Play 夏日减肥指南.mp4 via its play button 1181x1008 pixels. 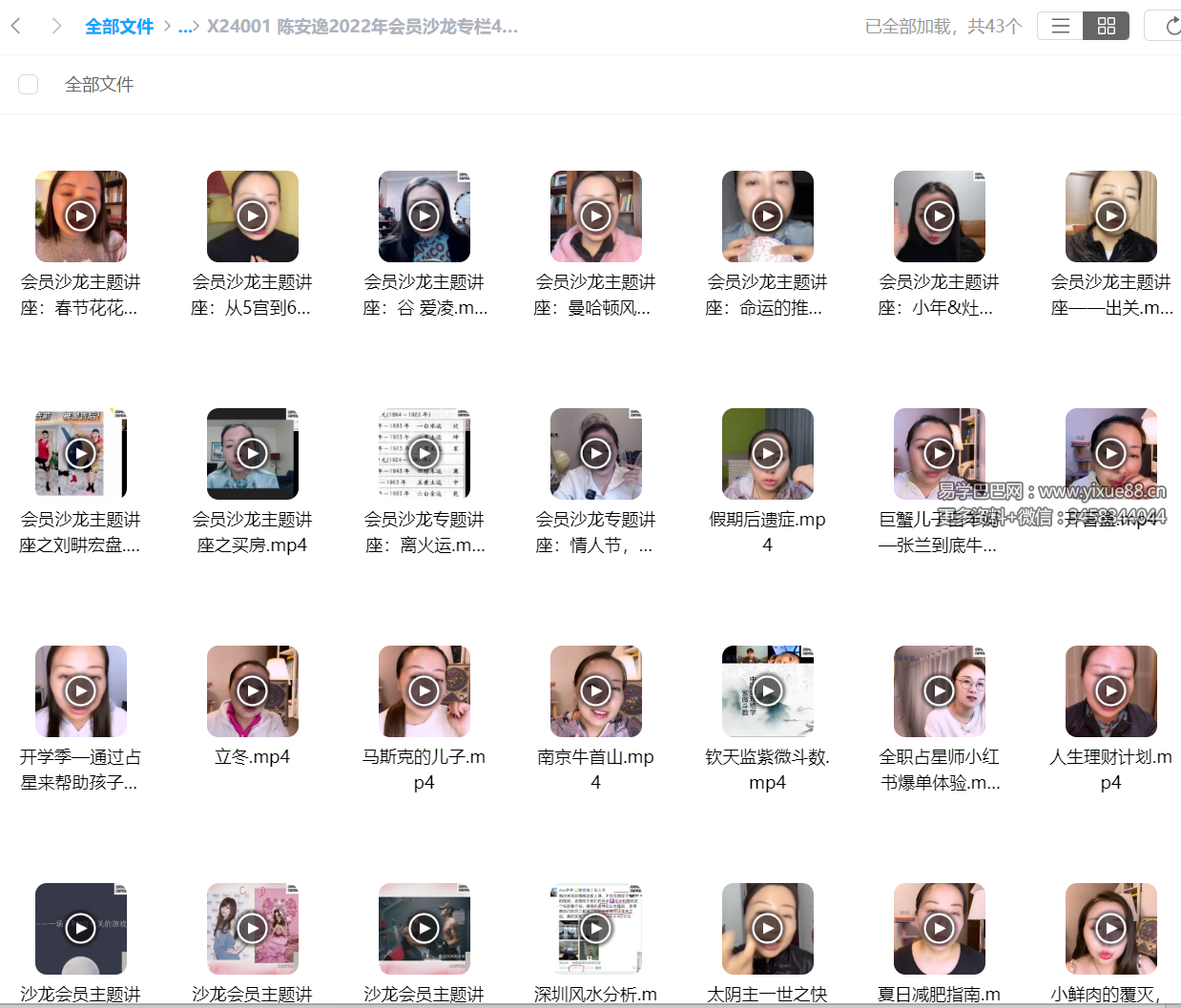point(939,928)
